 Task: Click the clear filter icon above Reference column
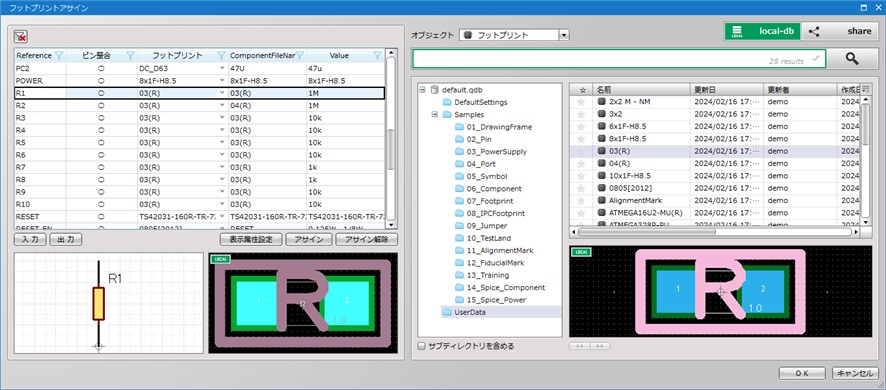pyautogui.click(x=20, y=37)
